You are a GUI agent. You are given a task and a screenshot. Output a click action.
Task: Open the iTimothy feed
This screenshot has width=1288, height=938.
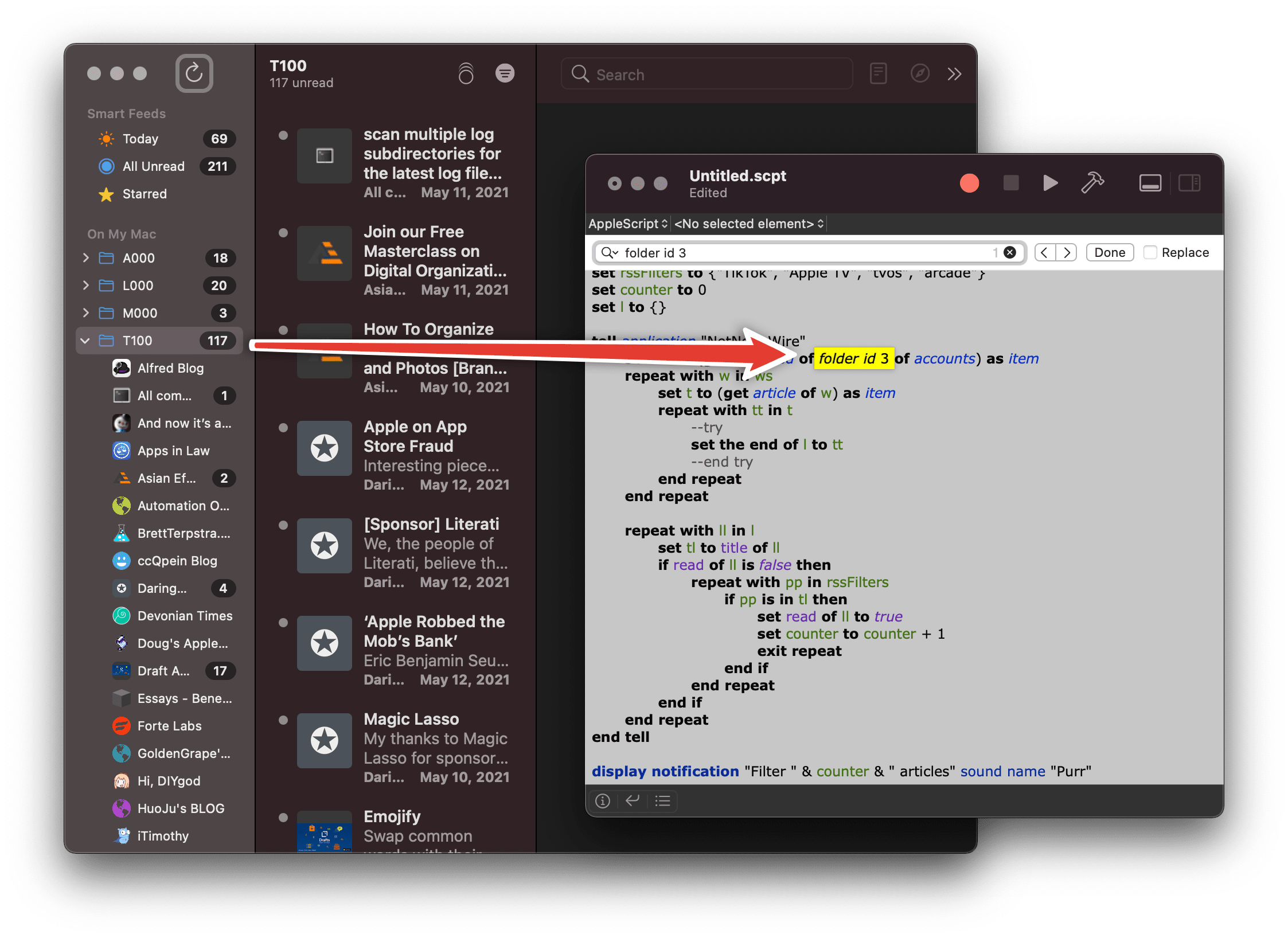click(160, 836)
